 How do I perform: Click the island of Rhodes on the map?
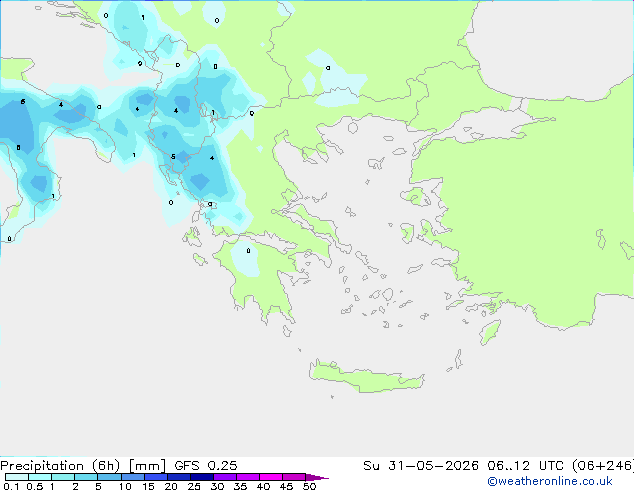click(490, 332)
